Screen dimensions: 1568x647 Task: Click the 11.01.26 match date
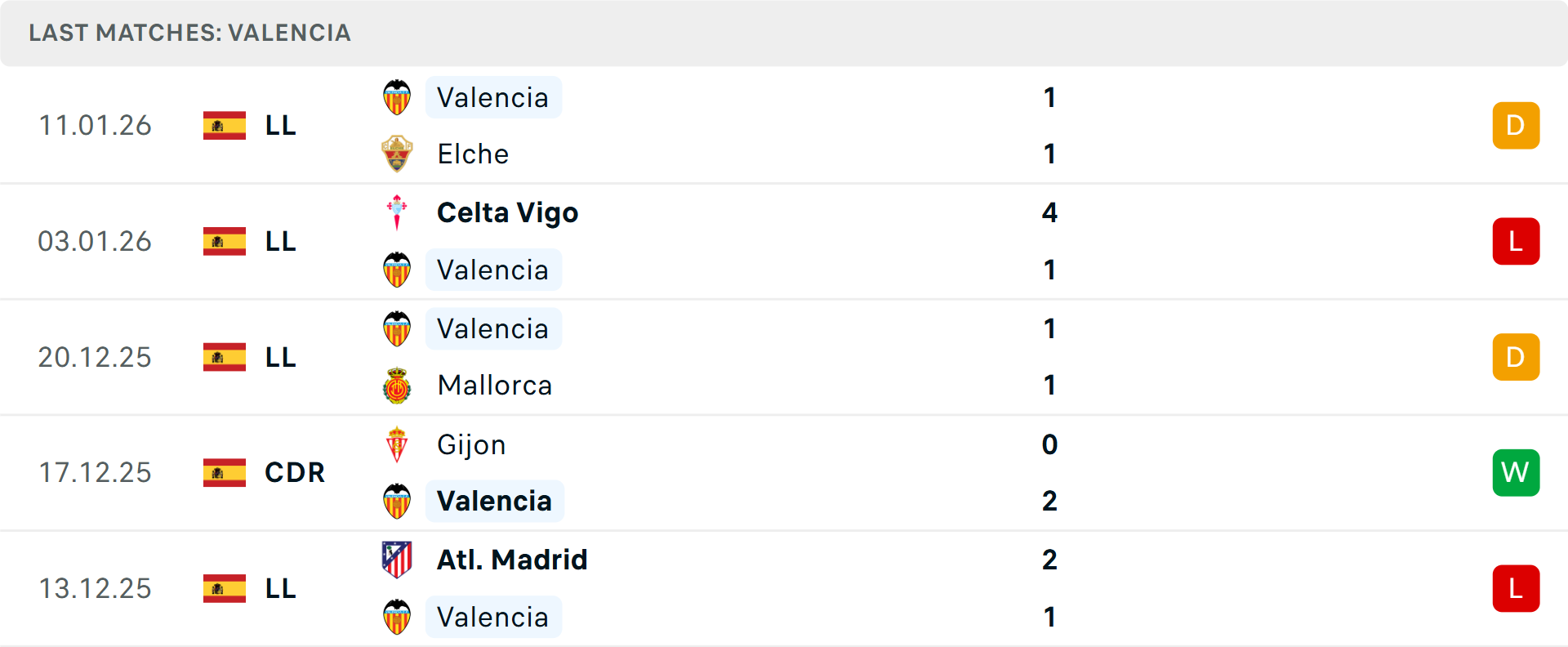point(95,125)
